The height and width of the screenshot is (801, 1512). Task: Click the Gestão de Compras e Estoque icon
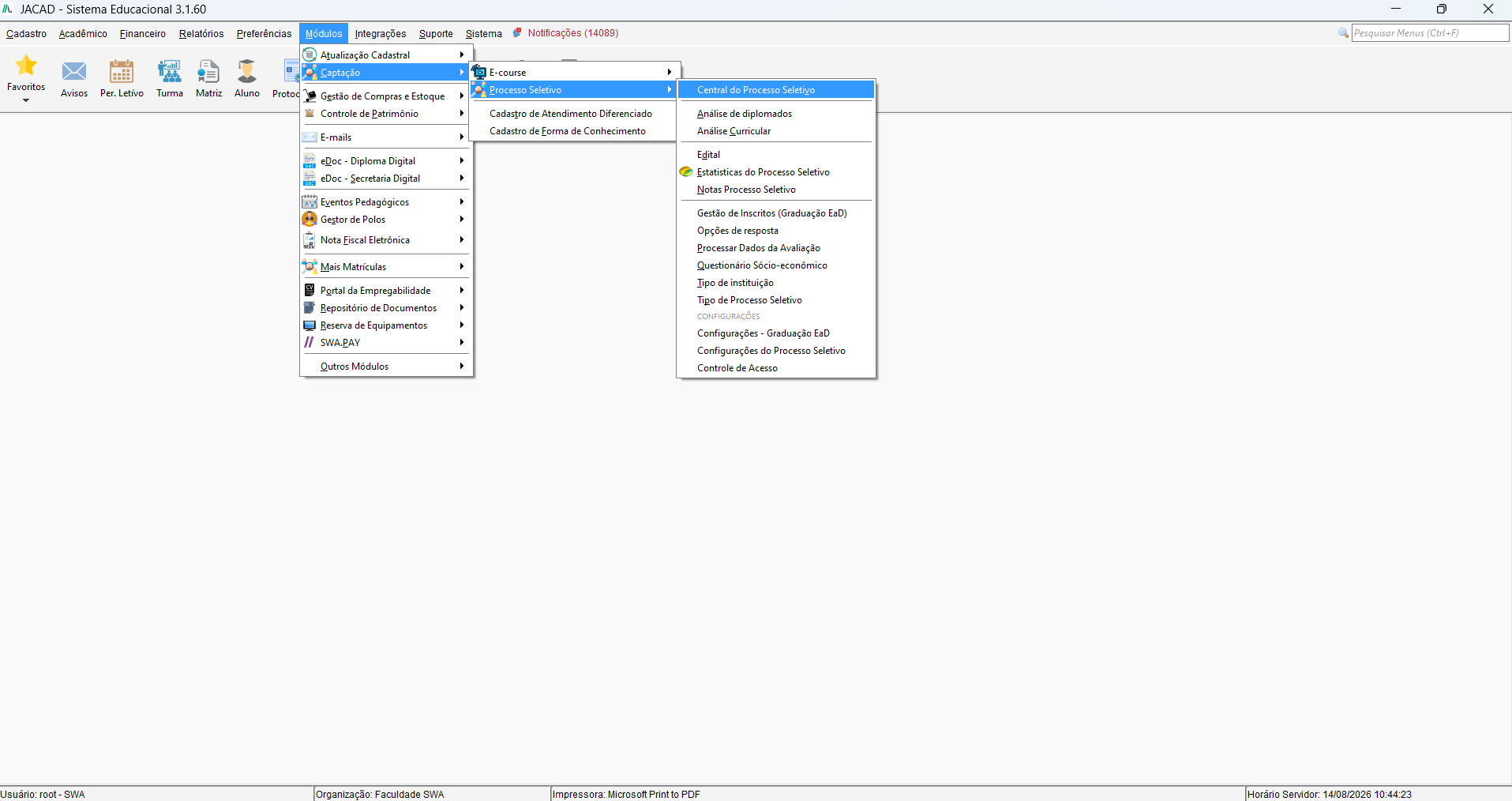310,96
